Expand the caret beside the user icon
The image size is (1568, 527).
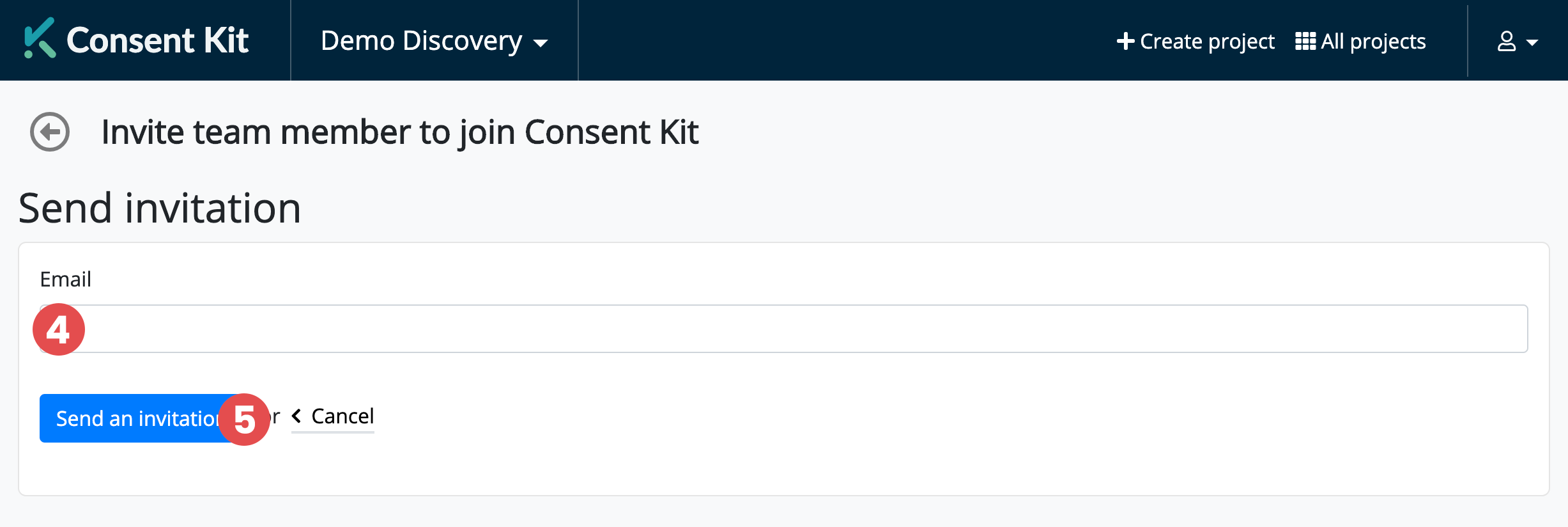click(1532, 43)
